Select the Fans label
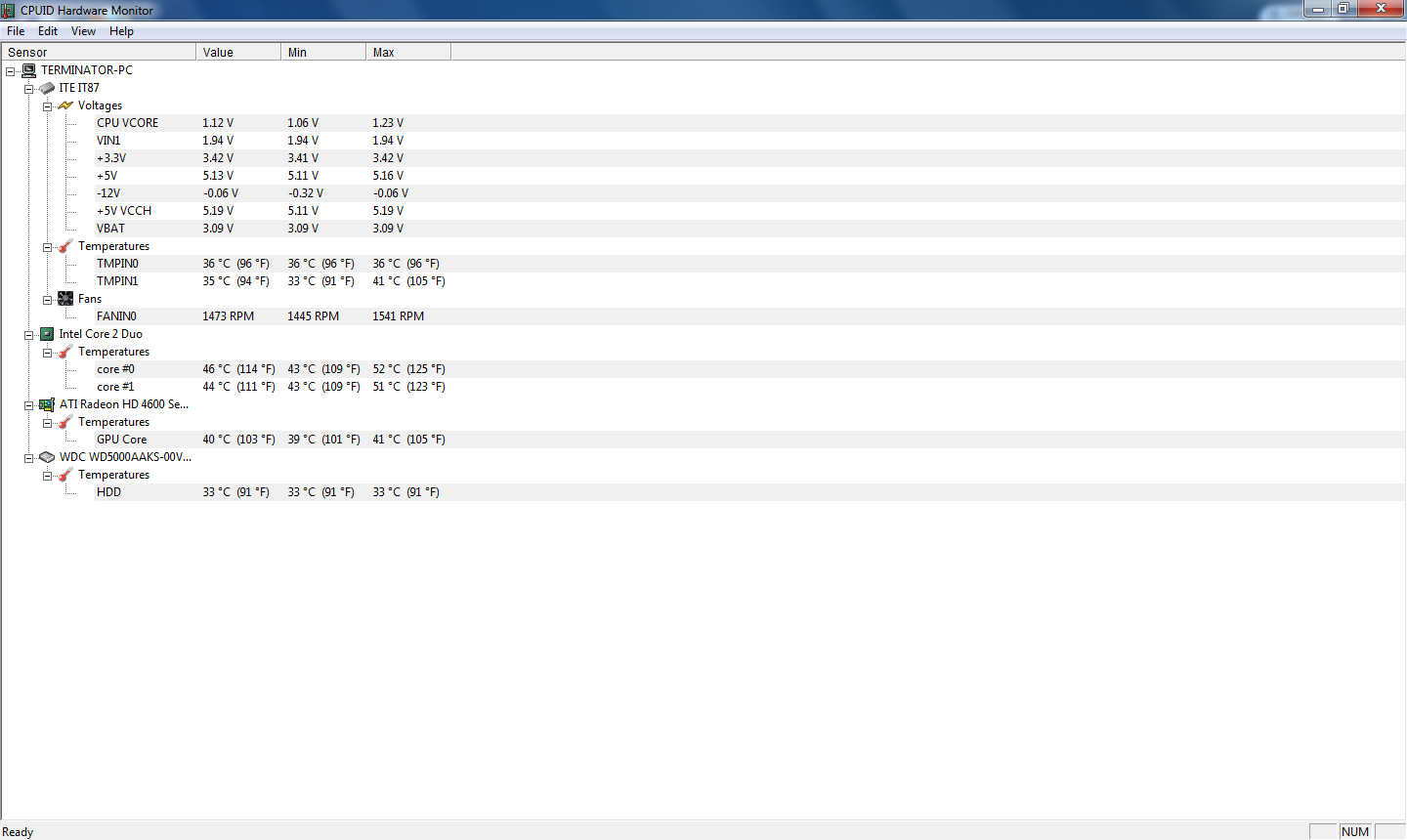 90,299
